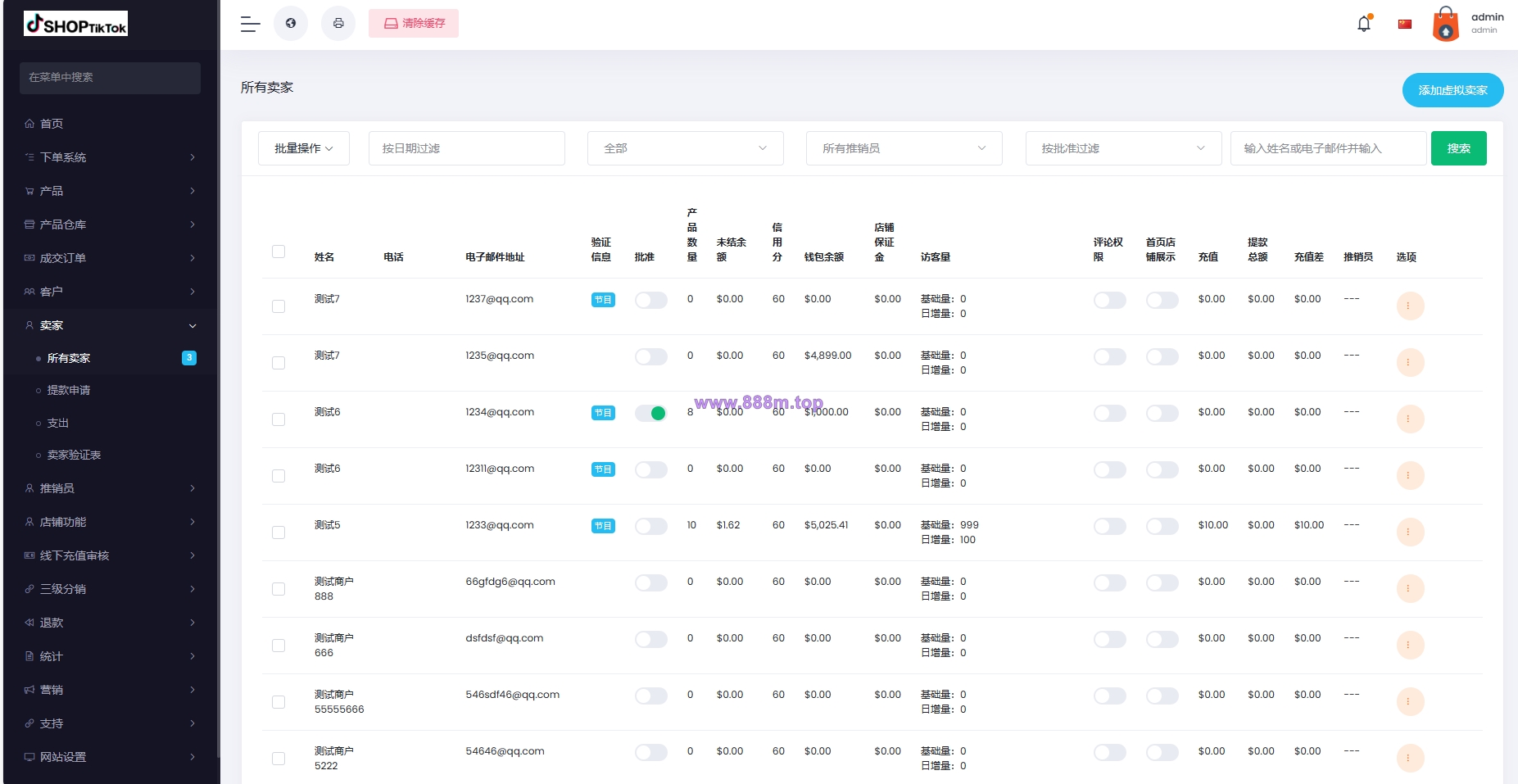This screenshot has width=1518, height=784.
Task: Toggle the approval switch for 1233@qq.com
Action: [x=651, y=527]
